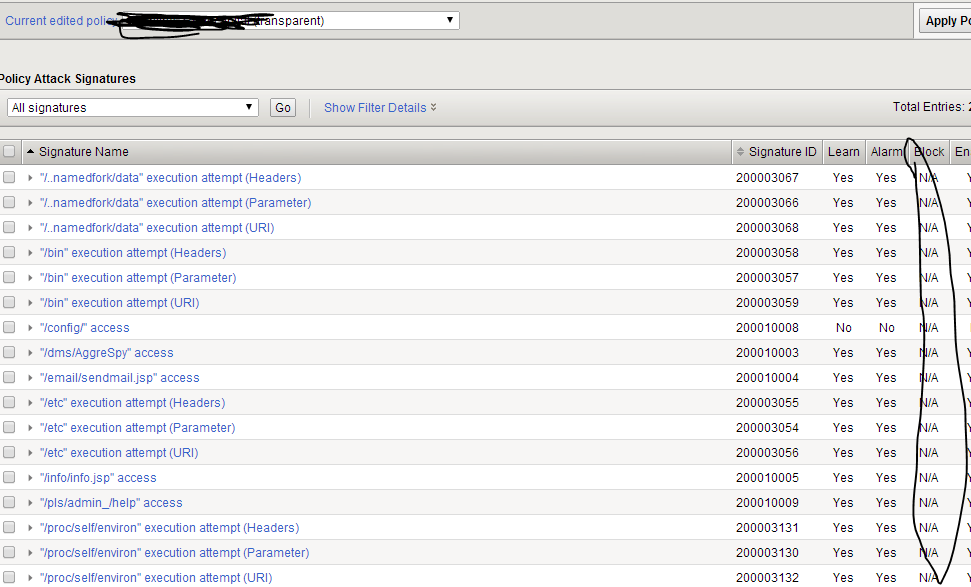Expand Show Filter Details
The width and height of the screenshot is (971, 587).
click(380, 107)
